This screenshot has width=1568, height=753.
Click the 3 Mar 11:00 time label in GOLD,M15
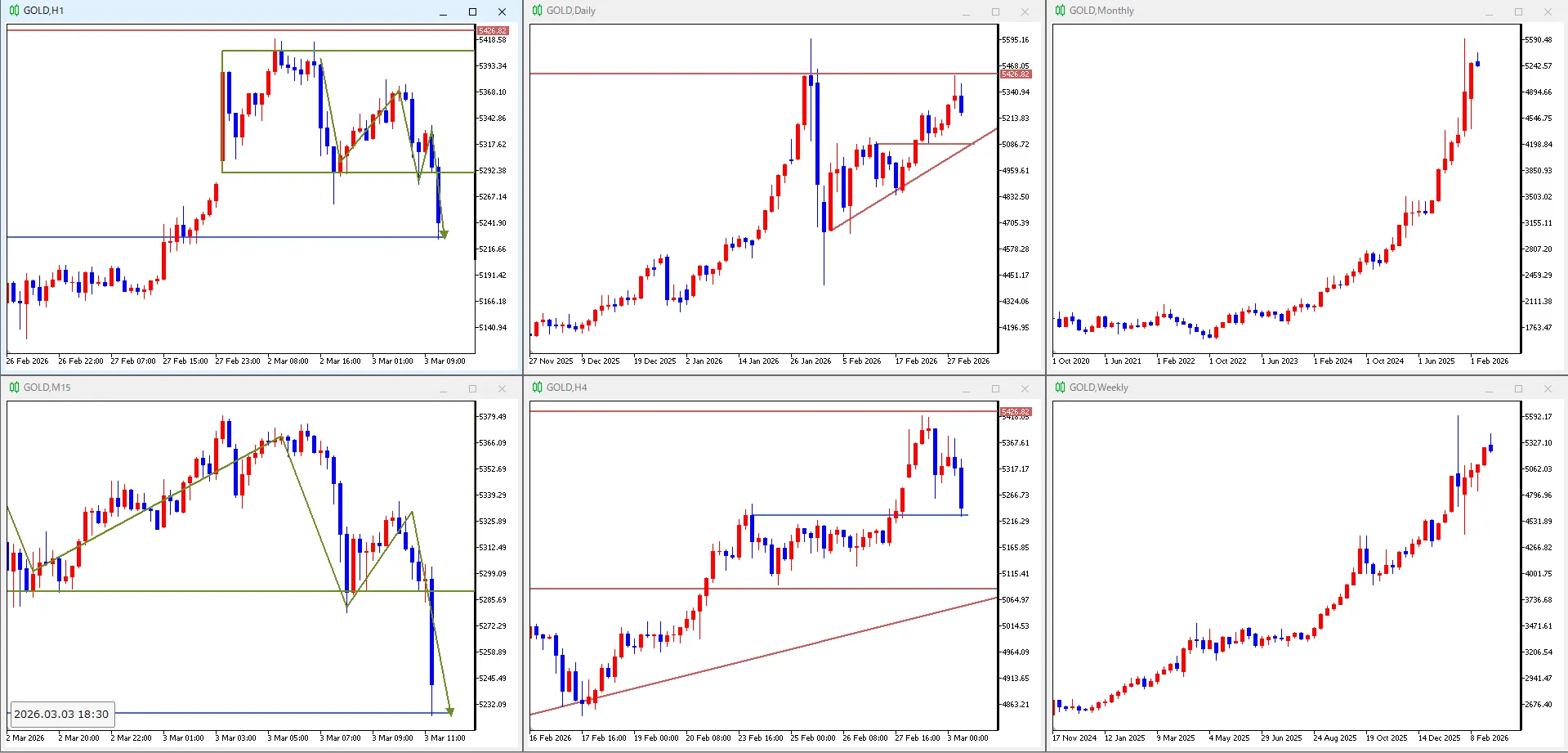click(444, 737)
